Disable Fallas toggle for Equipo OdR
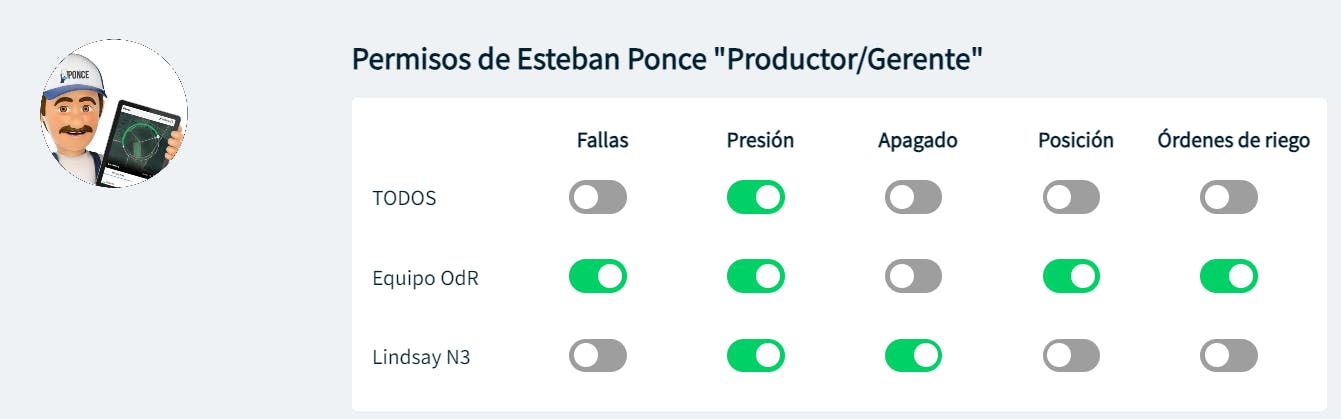1341x419 pixels. 598,276
